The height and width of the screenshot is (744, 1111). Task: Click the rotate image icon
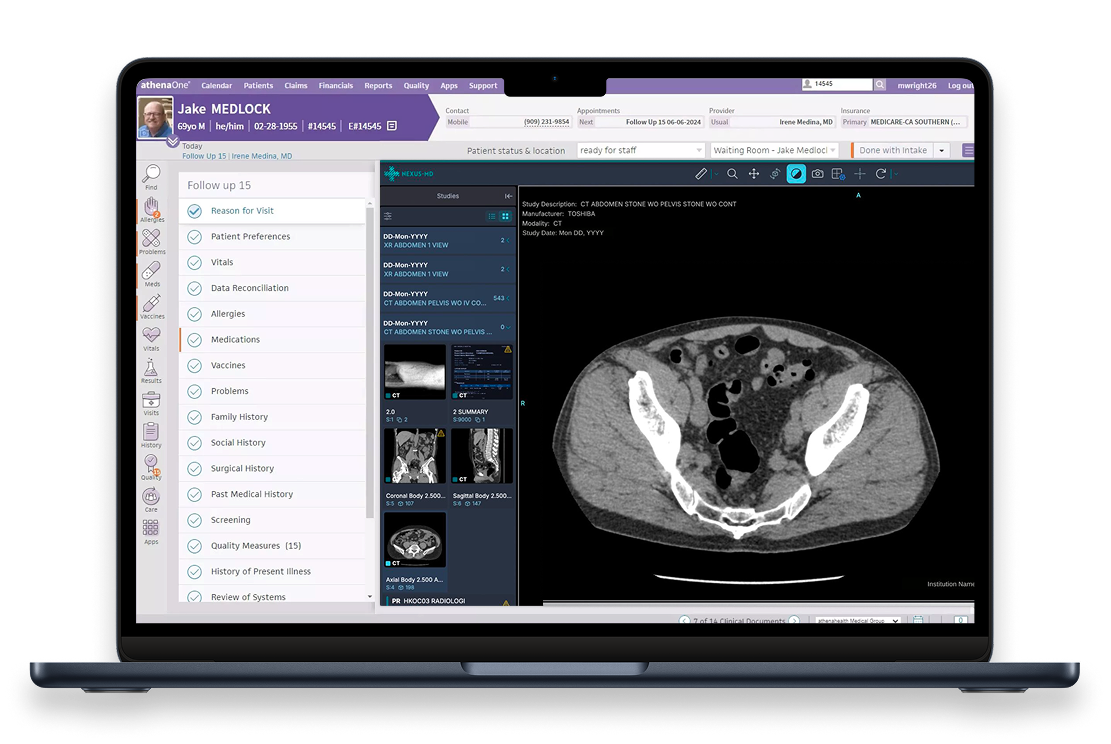[x=881, y=174]
